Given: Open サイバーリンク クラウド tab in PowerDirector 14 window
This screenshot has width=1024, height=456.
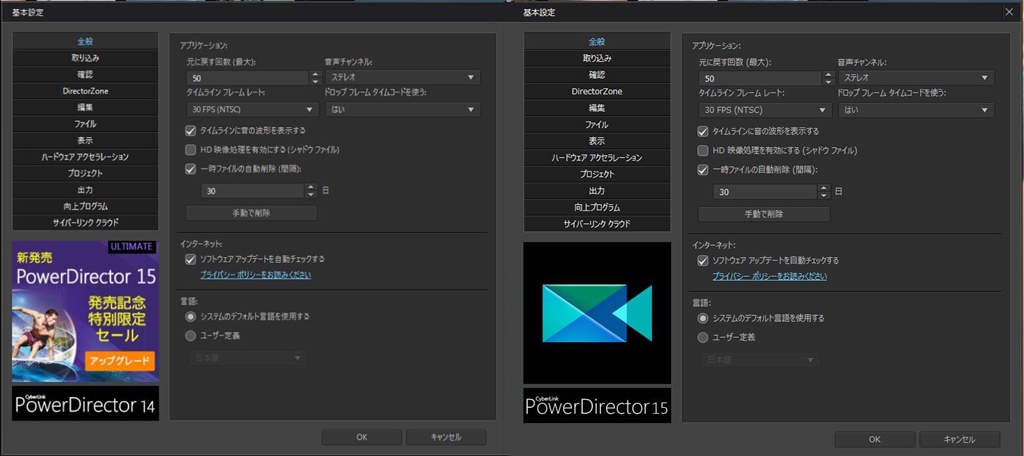Looking at the screenshot, I should (x=86, y=223).
